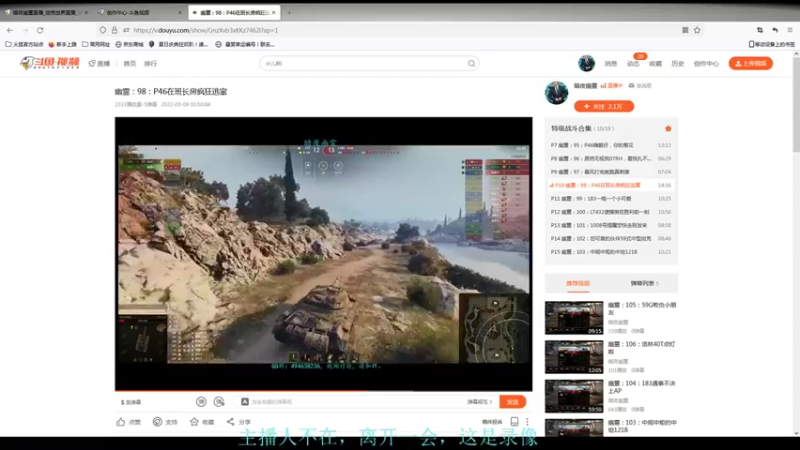
Task: Click the orange upload video button
Action: coord(751,63)
